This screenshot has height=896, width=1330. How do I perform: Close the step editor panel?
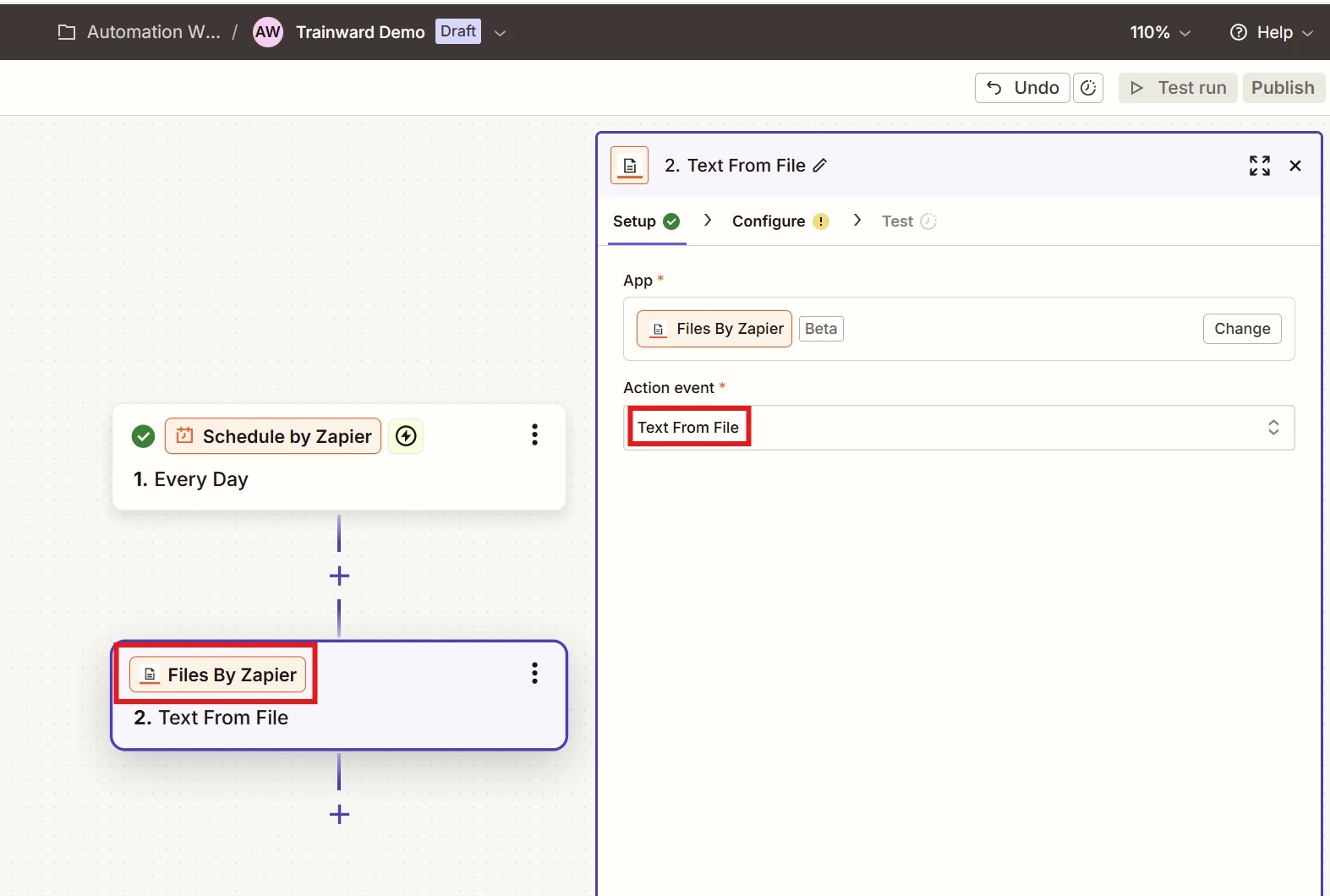1295,166
